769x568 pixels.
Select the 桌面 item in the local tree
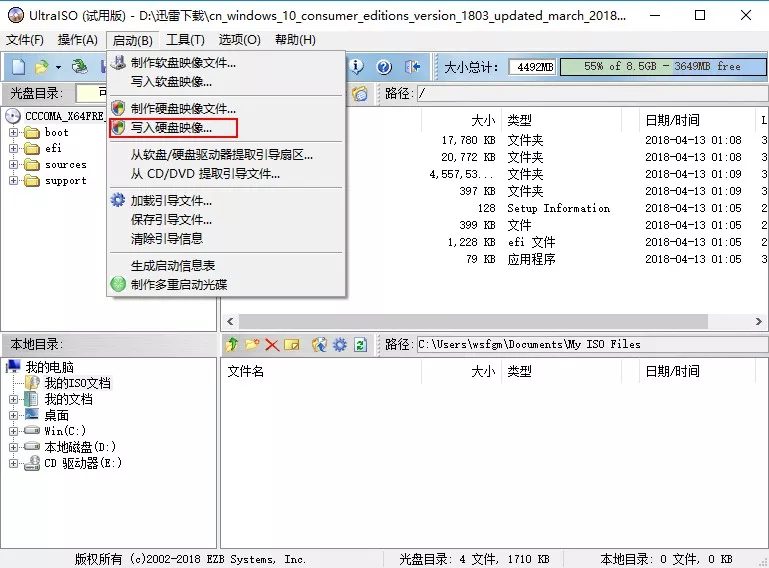(x=56, y=415)
